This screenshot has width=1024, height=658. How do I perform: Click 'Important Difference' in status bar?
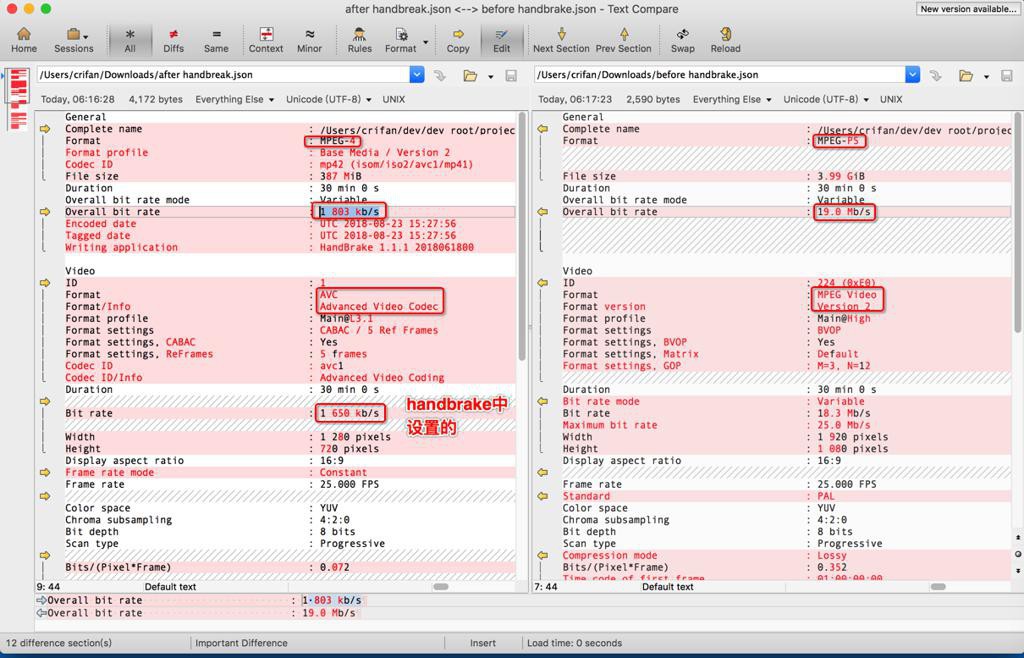coord(241,643)
